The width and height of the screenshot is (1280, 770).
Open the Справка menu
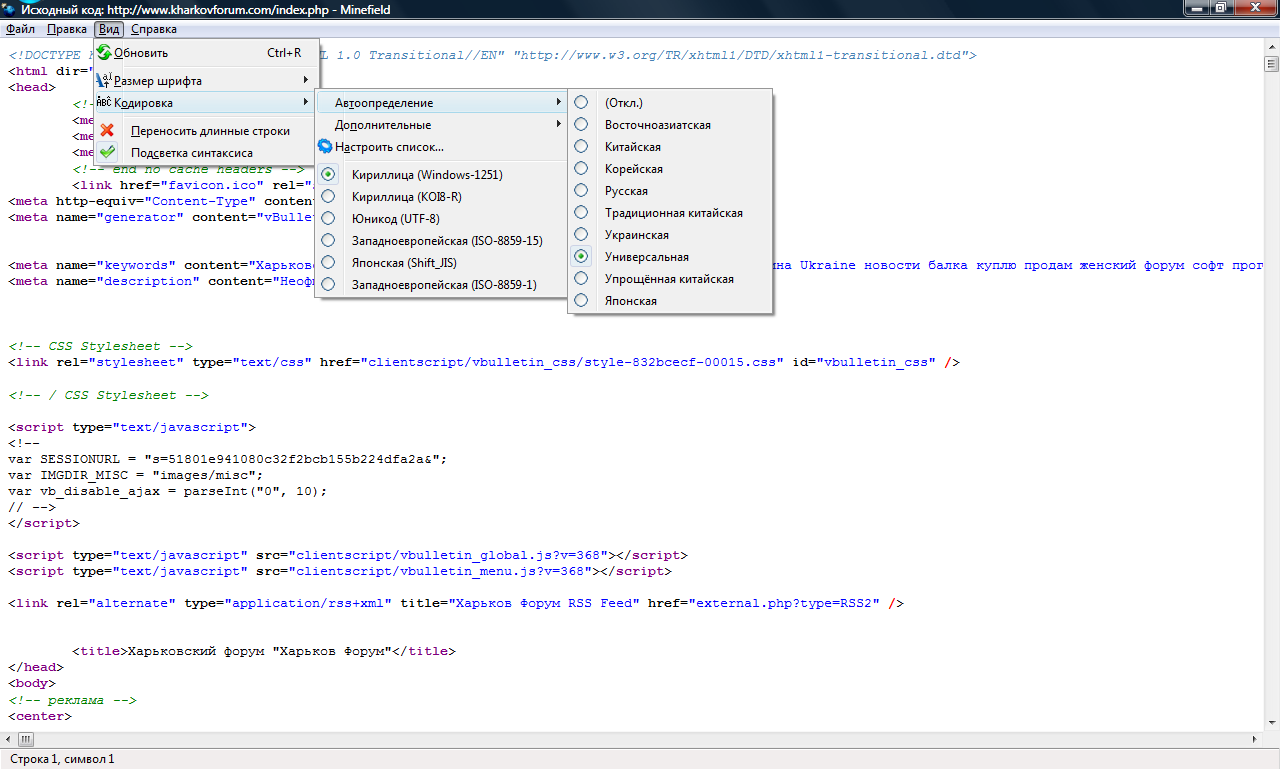coord(154,29)
